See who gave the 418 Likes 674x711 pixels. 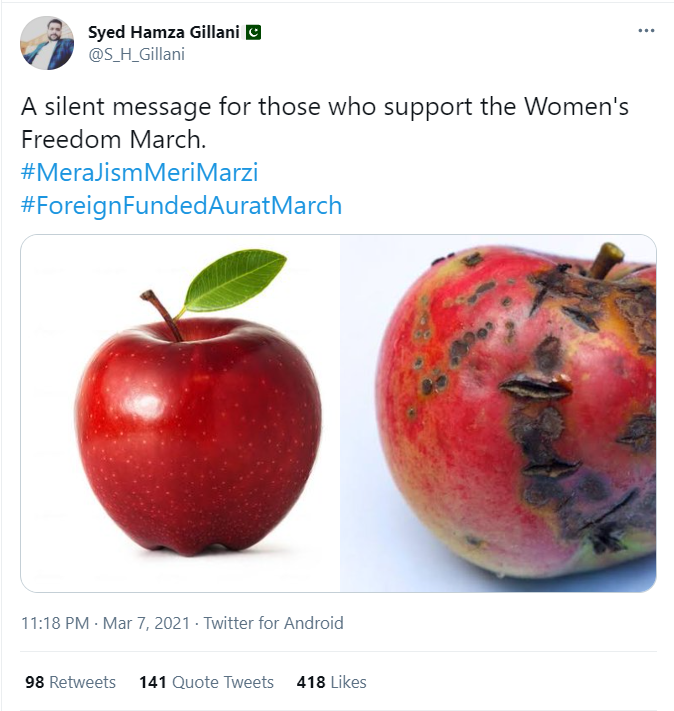pyautogui.click(x=331, y=682)
